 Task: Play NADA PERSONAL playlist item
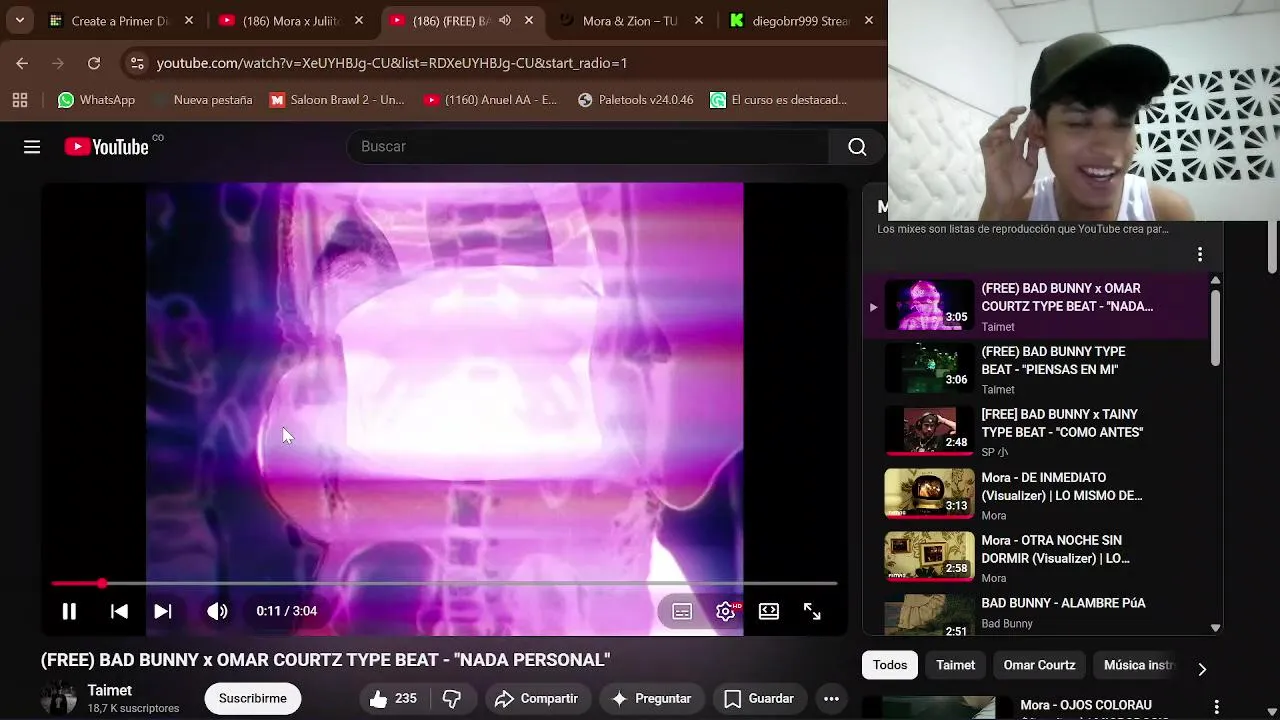[1035, 306]
